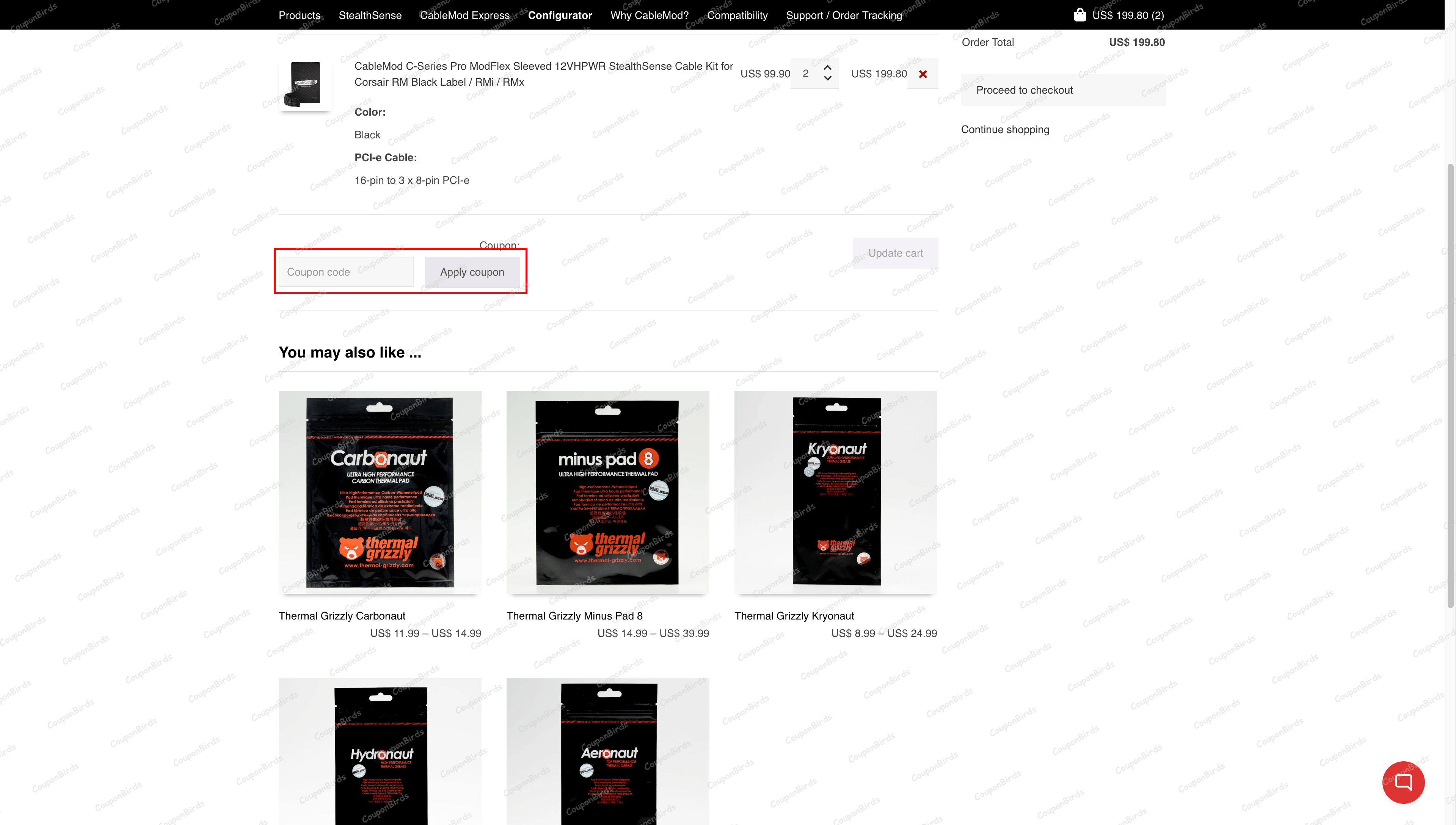Open the Hydronaut product image
This screenshot has height=825, width=1456.
380,751
